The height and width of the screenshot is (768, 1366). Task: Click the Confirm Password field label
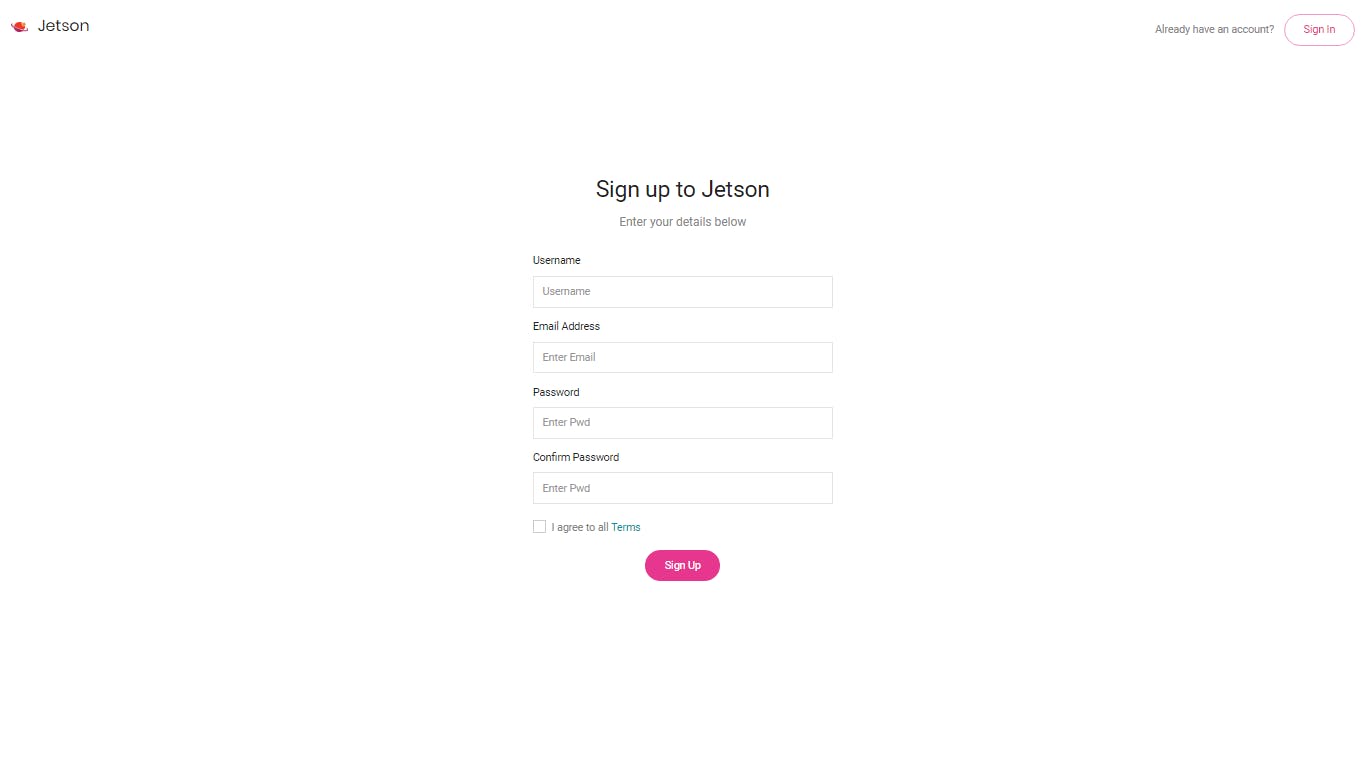[576, 457]
